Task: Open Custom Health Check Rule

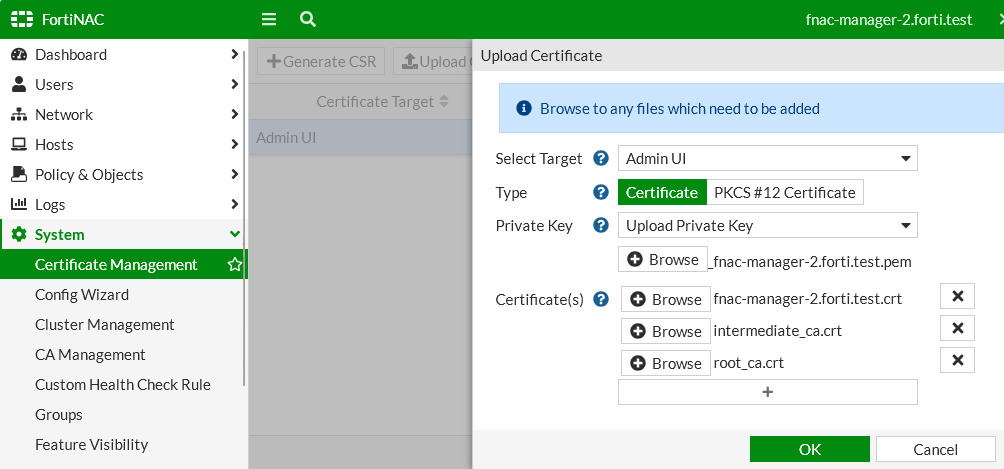Action: tap(124, 385)
